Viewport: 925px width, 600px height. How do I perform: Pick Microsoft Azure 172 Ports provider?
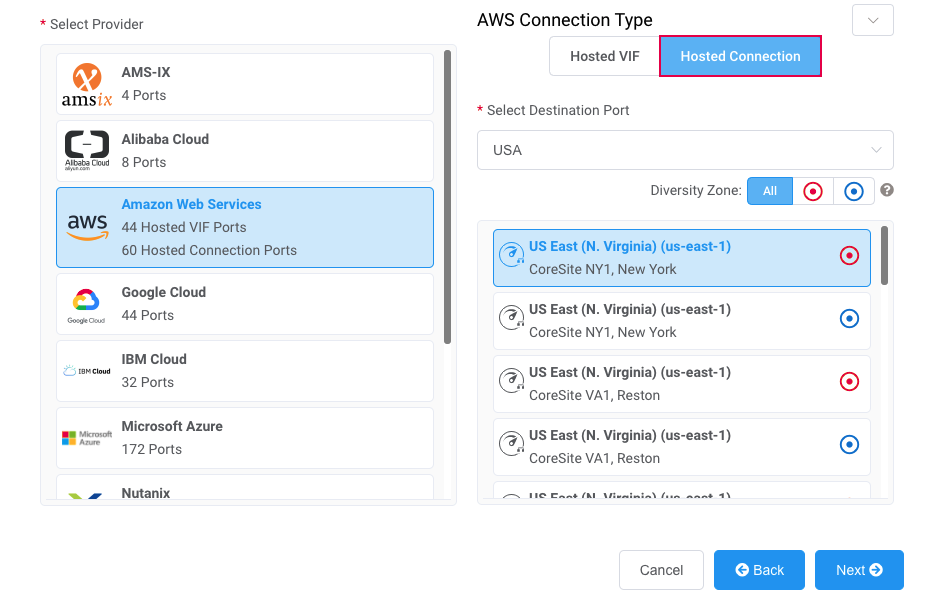click(245, 438)
